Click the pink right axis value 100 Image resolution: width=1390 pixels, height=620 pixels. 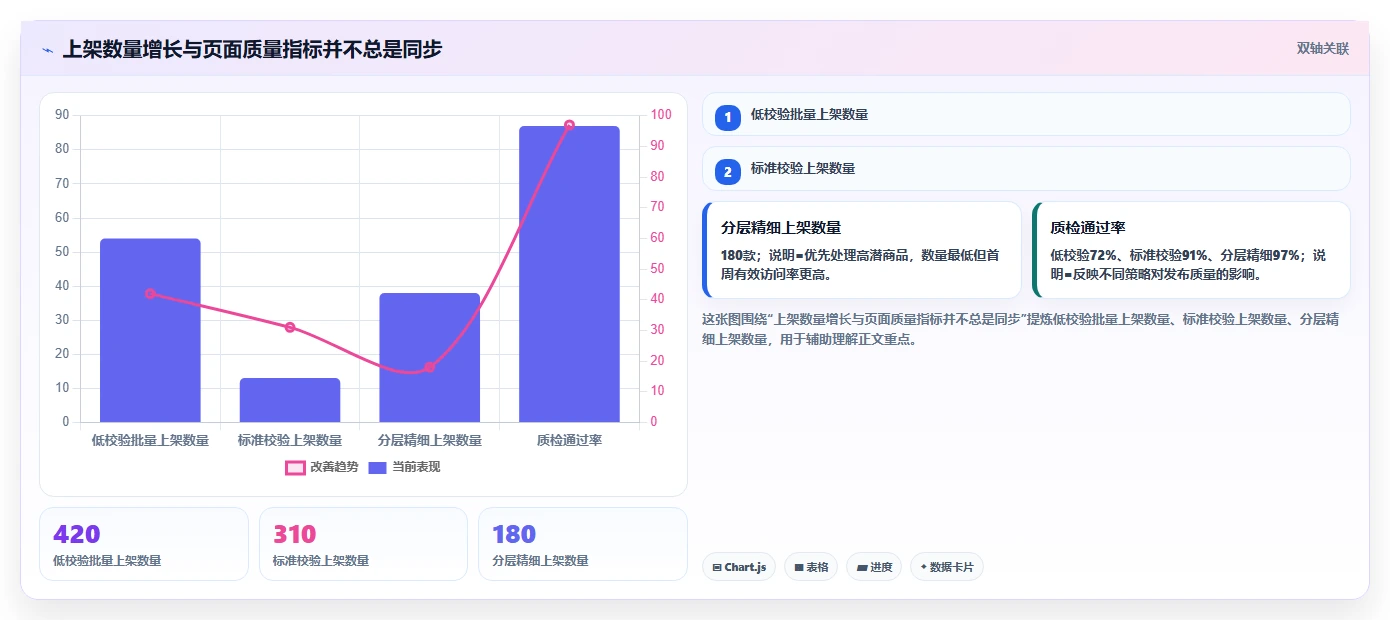(661, 115)
